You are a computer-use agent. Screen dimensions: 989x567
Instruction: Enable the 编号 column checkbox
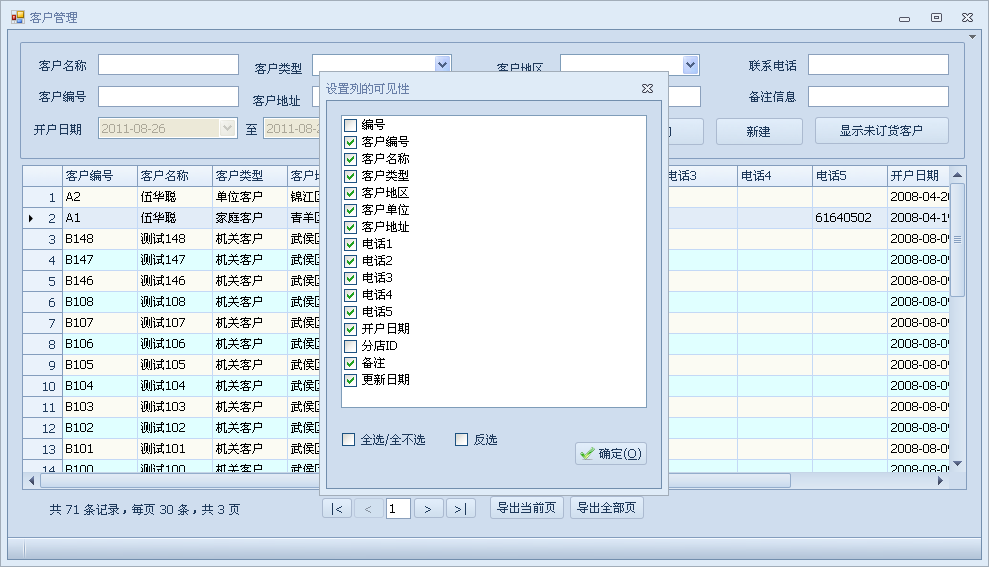[351, 125]
